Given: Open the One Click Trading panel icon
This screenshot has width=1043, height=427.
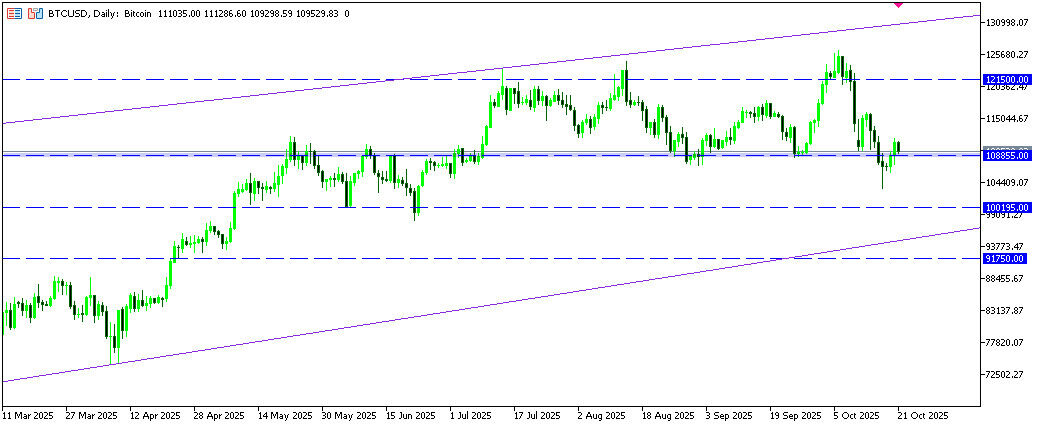Looking at the screenshot, I should tap(13, 15).
